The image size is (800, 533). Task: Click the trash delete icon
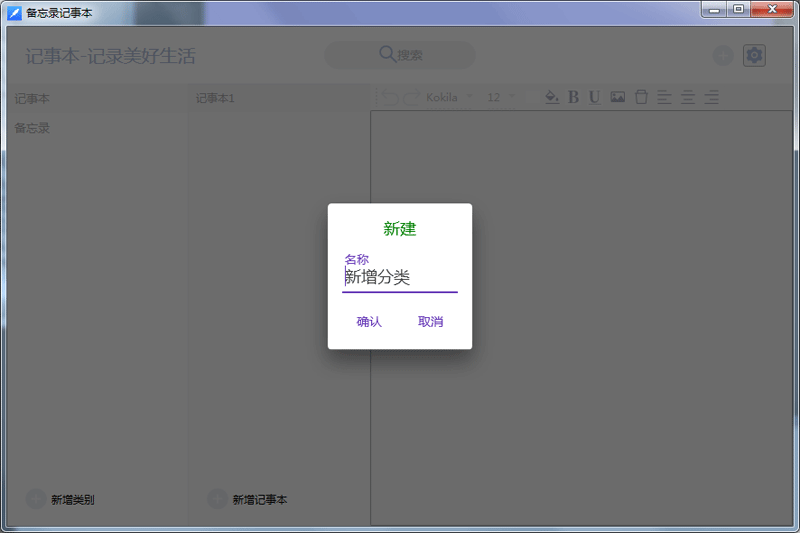coord(641,97)
